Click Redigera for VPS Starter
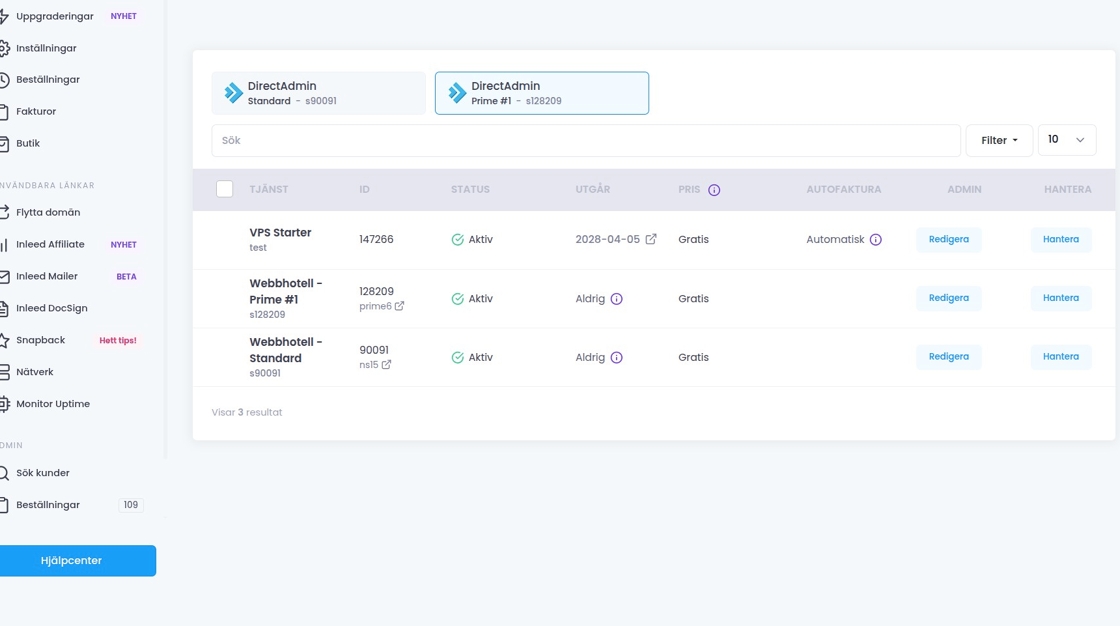Image resolution: width=1120 pixels, height=626 pixels. coord(948,240)
